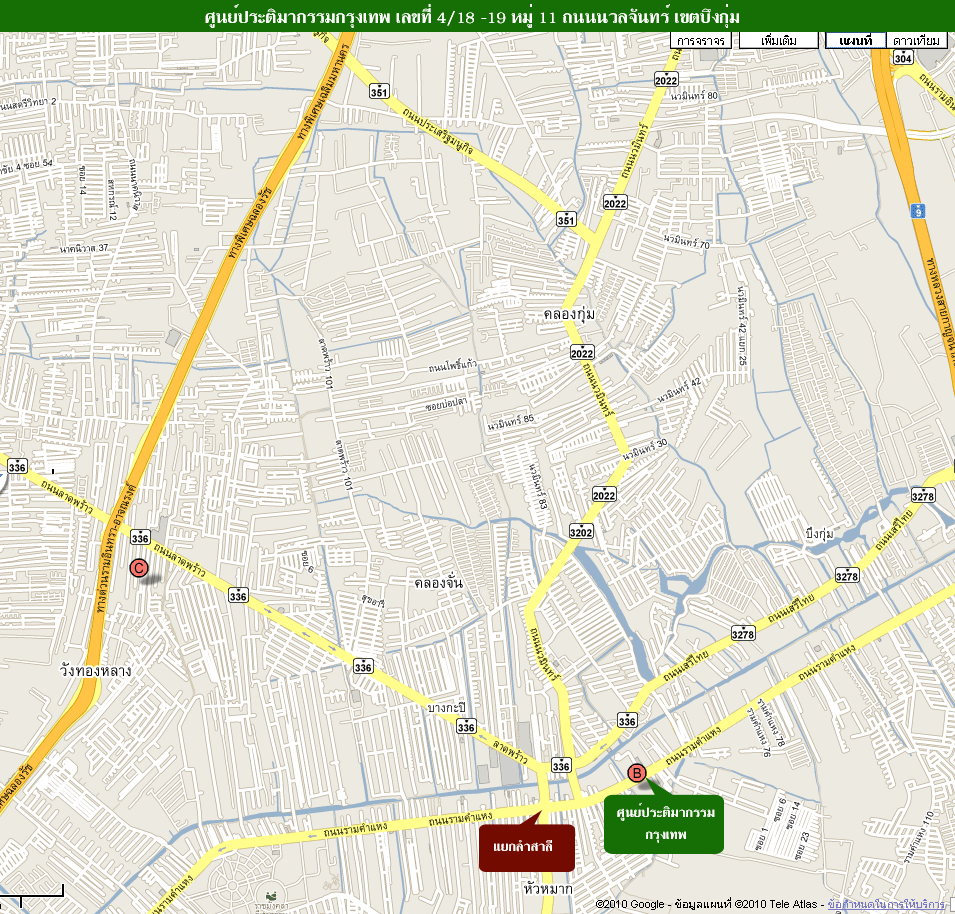The image size is (955, 914).
Task: Click the นวมินทร์ 30 street label
Action: pos(645,450)
